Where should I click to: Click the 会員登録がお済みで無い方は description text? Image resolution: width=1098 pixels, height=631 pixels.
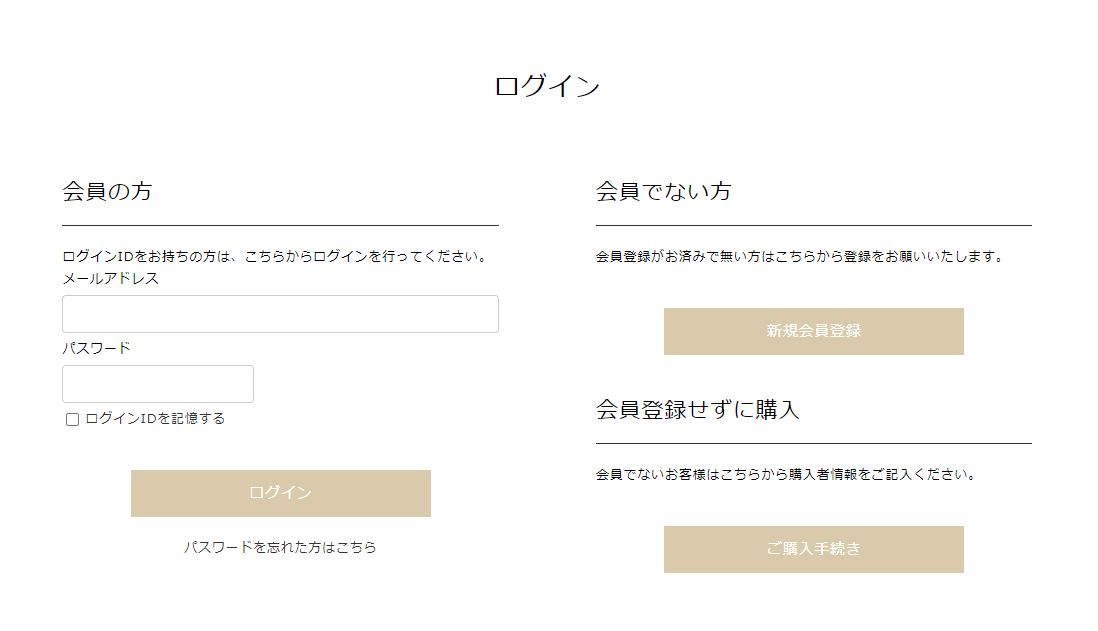[799, 257]
